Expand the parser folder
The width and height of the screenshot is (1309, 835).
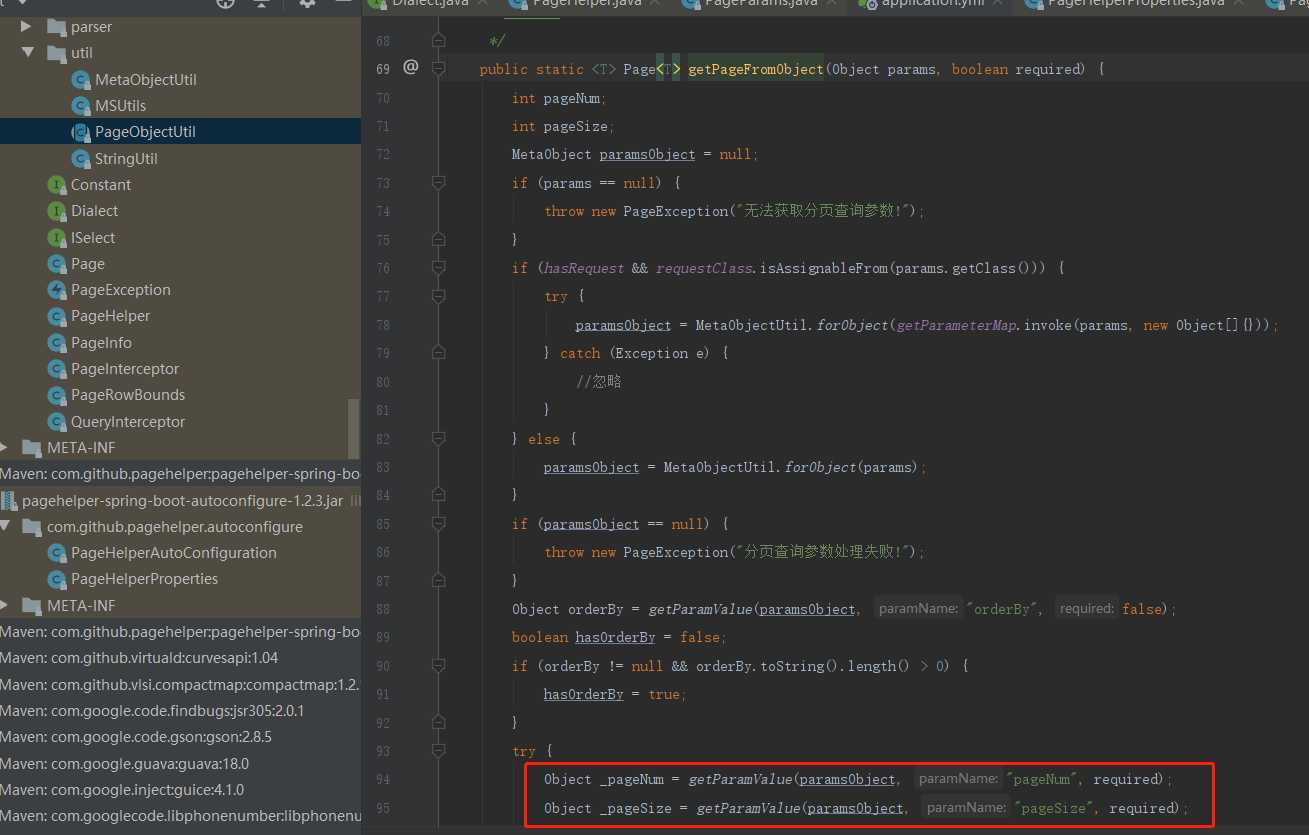point(27,27)
